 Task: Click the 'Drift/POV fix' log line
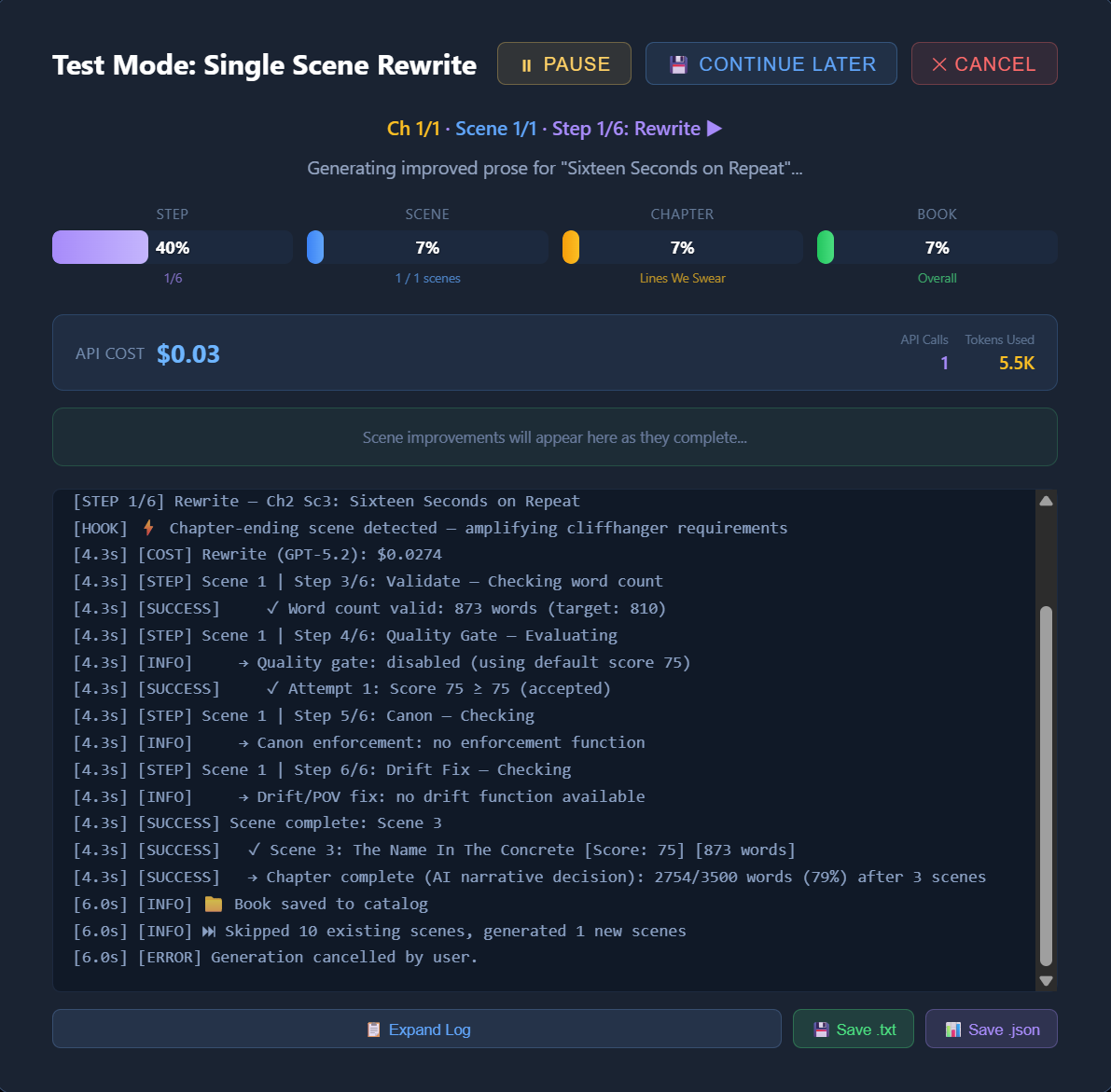359,796
